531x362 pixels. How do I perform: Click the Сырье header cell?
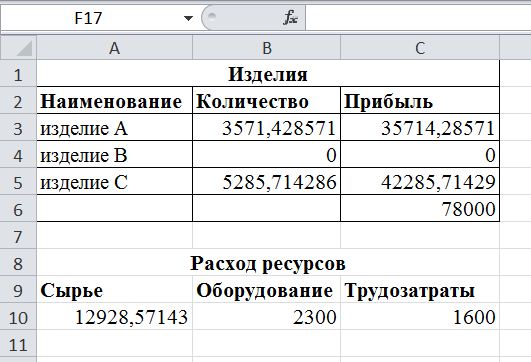click(x=114, y=290)
